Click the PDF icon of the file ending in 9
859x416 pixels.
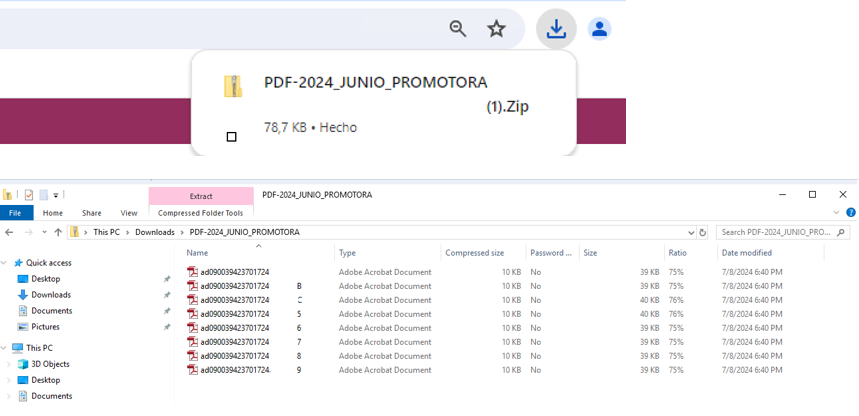point(192,370)
